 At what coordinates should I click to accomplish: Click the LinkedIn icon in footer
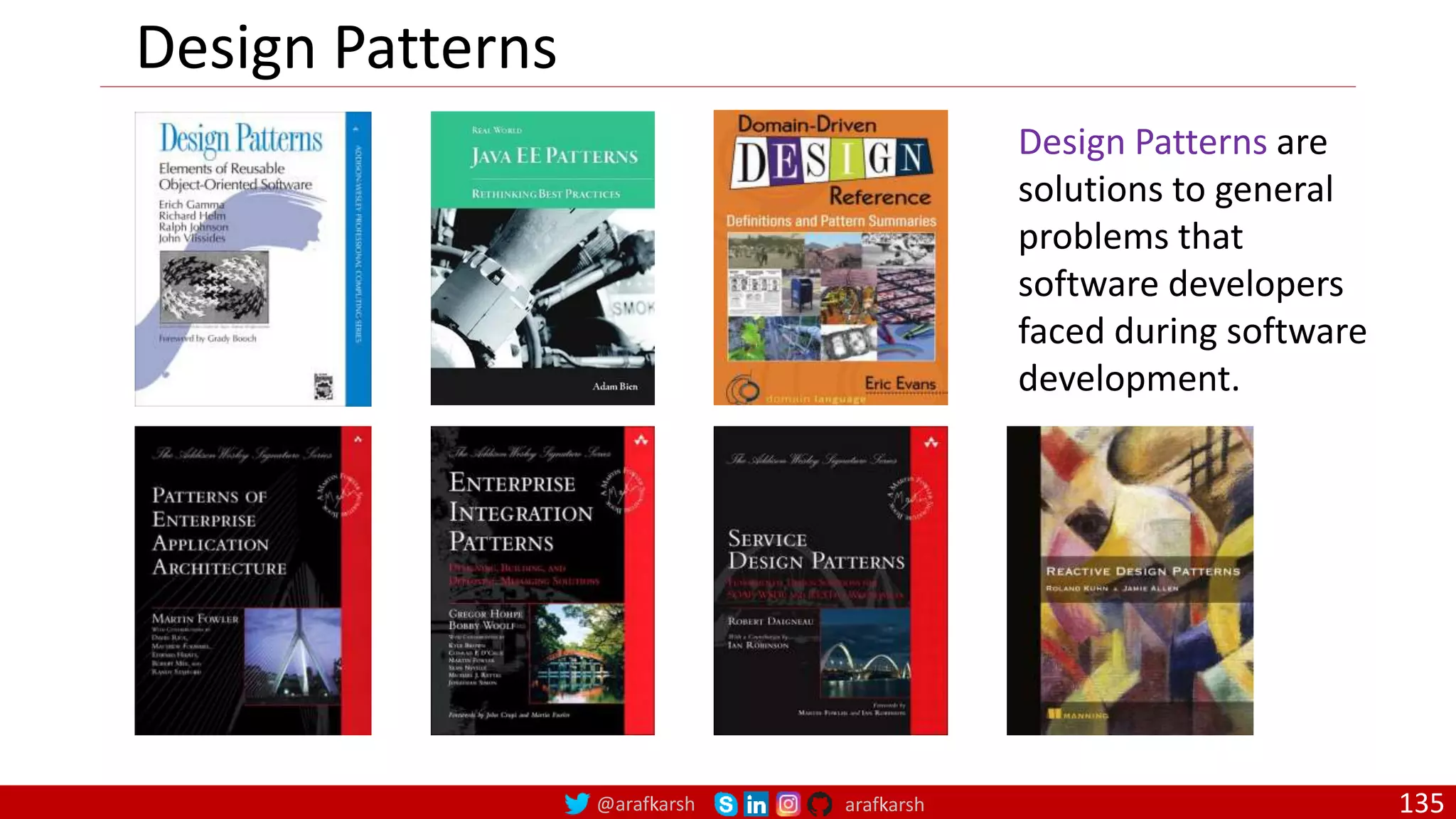click(x=756, y=804)
